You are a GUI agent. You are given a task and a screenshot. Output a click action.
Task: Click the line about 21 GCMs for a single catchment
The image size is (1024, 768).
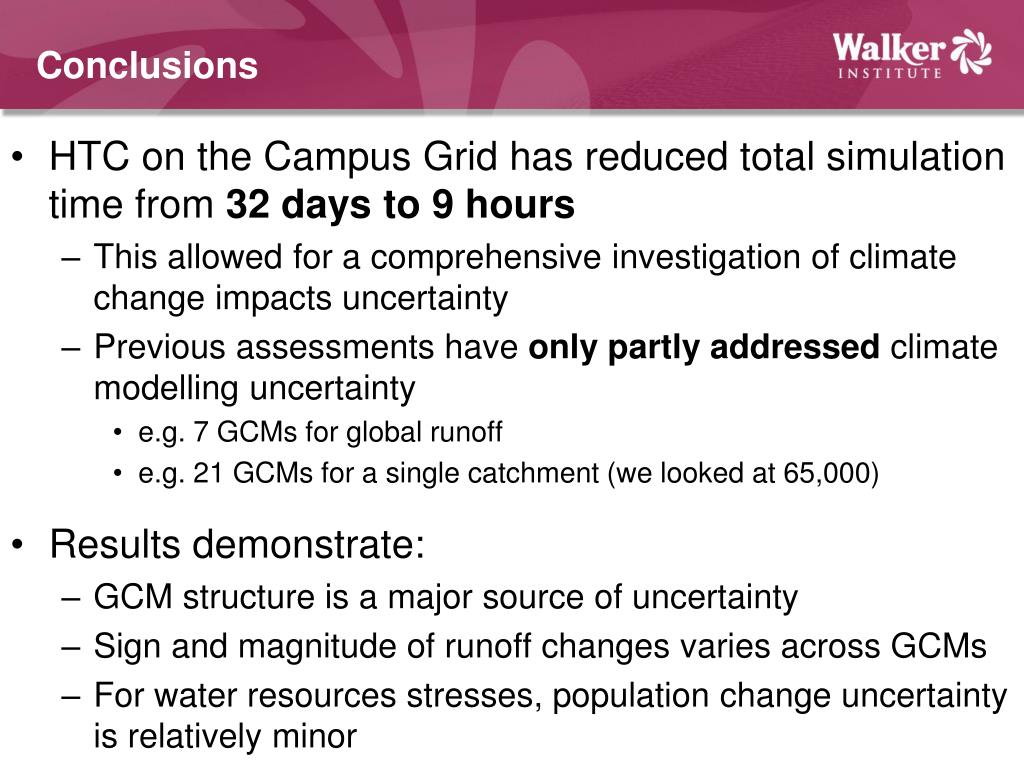(508, 473)
